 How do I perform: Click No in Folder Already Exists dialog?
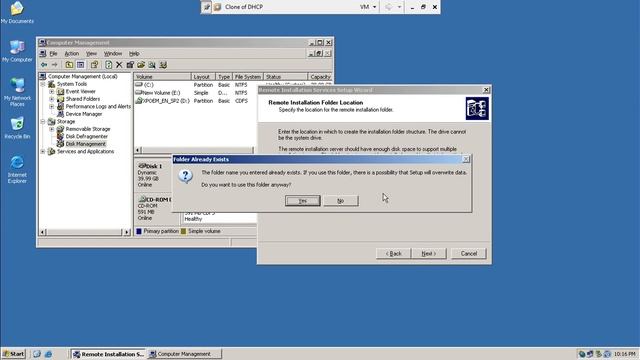[341, 201]
